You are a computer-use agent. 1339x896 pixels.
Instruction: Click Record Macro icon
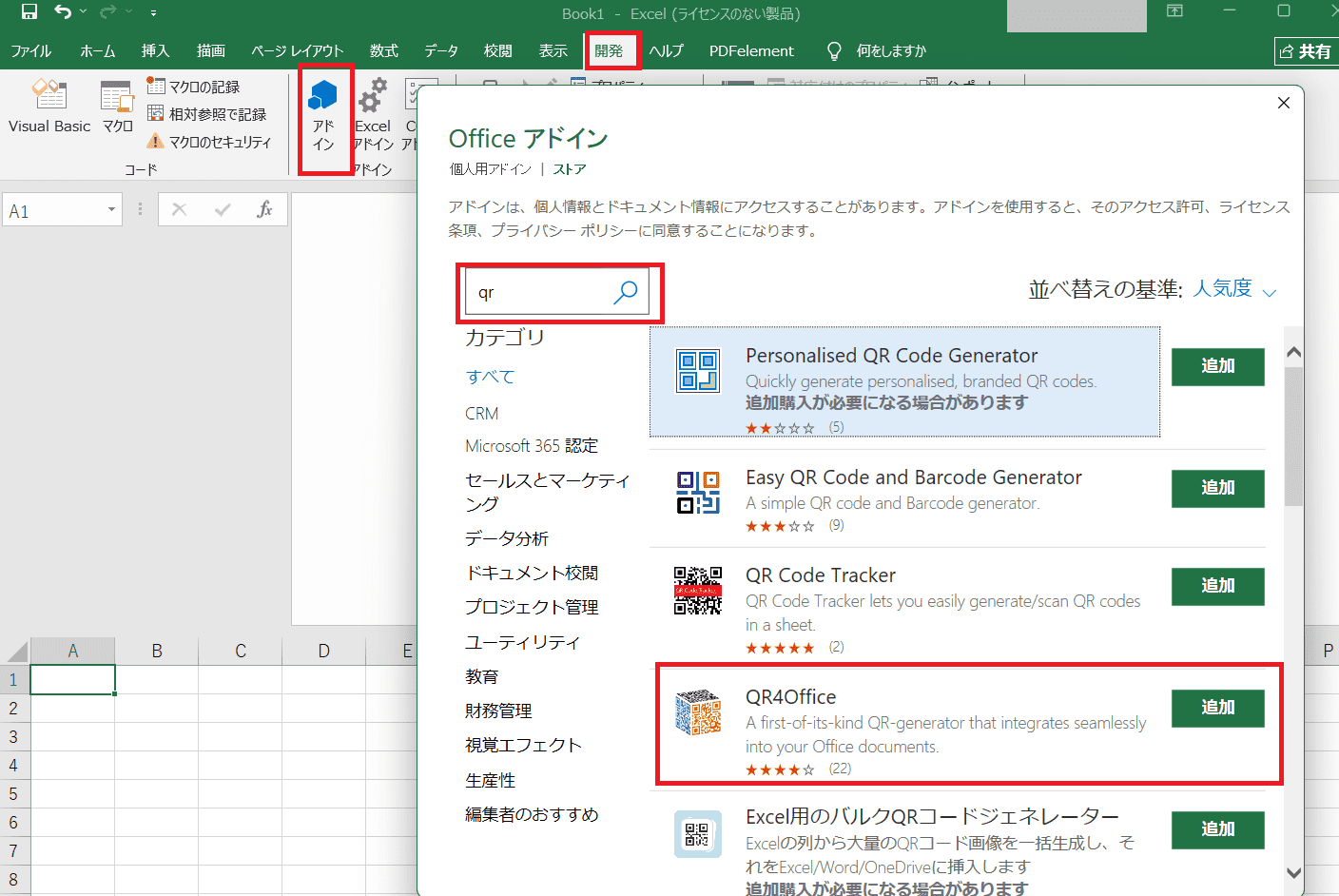(156, 87)
